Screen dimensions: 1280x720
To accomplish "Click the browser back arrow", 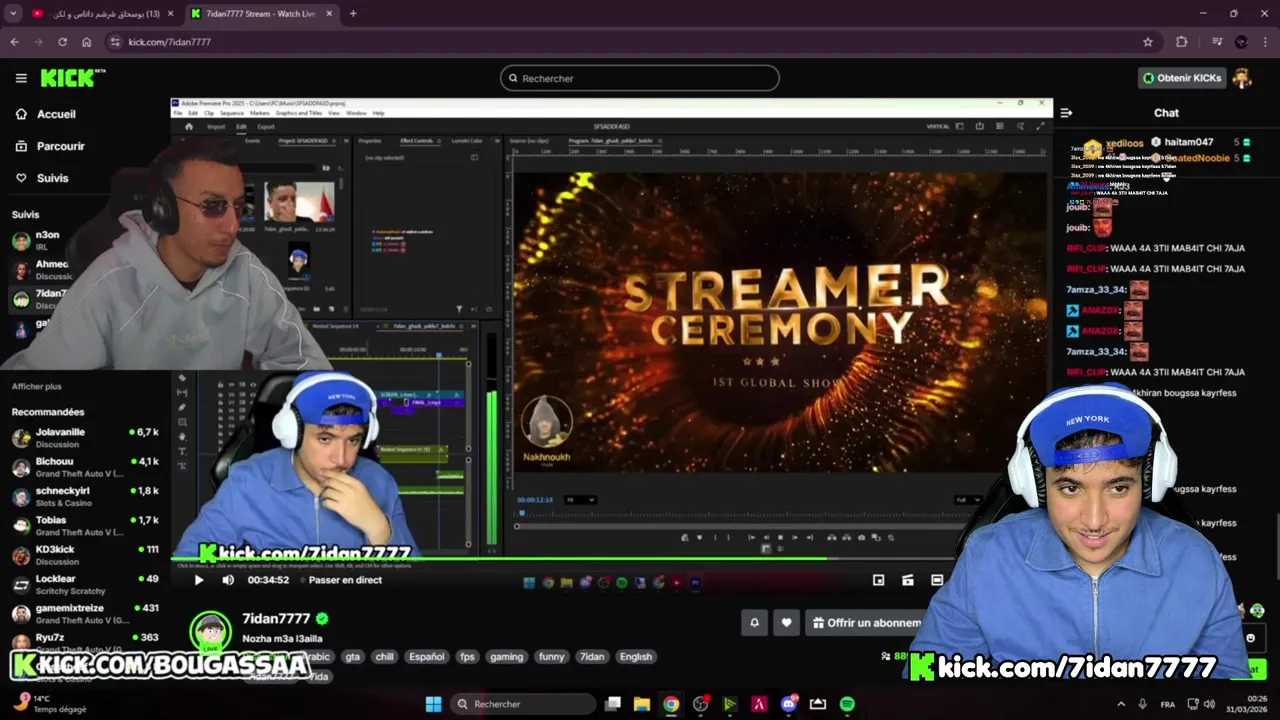I will [x=14, y=42].
